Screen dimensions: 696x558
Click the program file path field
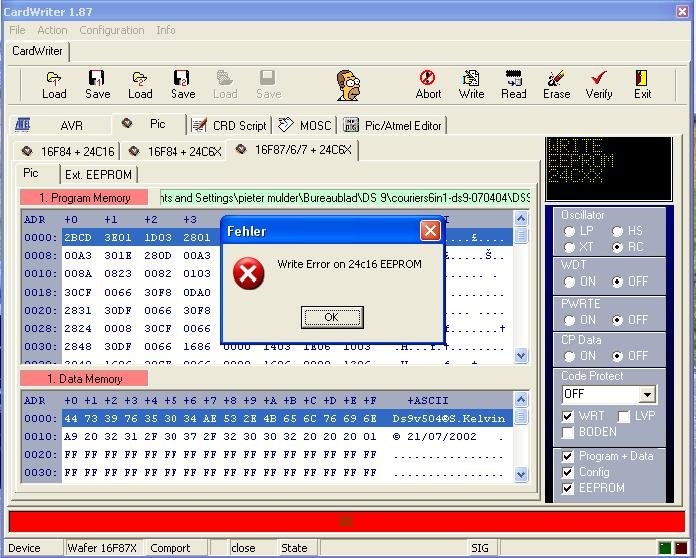345,198
